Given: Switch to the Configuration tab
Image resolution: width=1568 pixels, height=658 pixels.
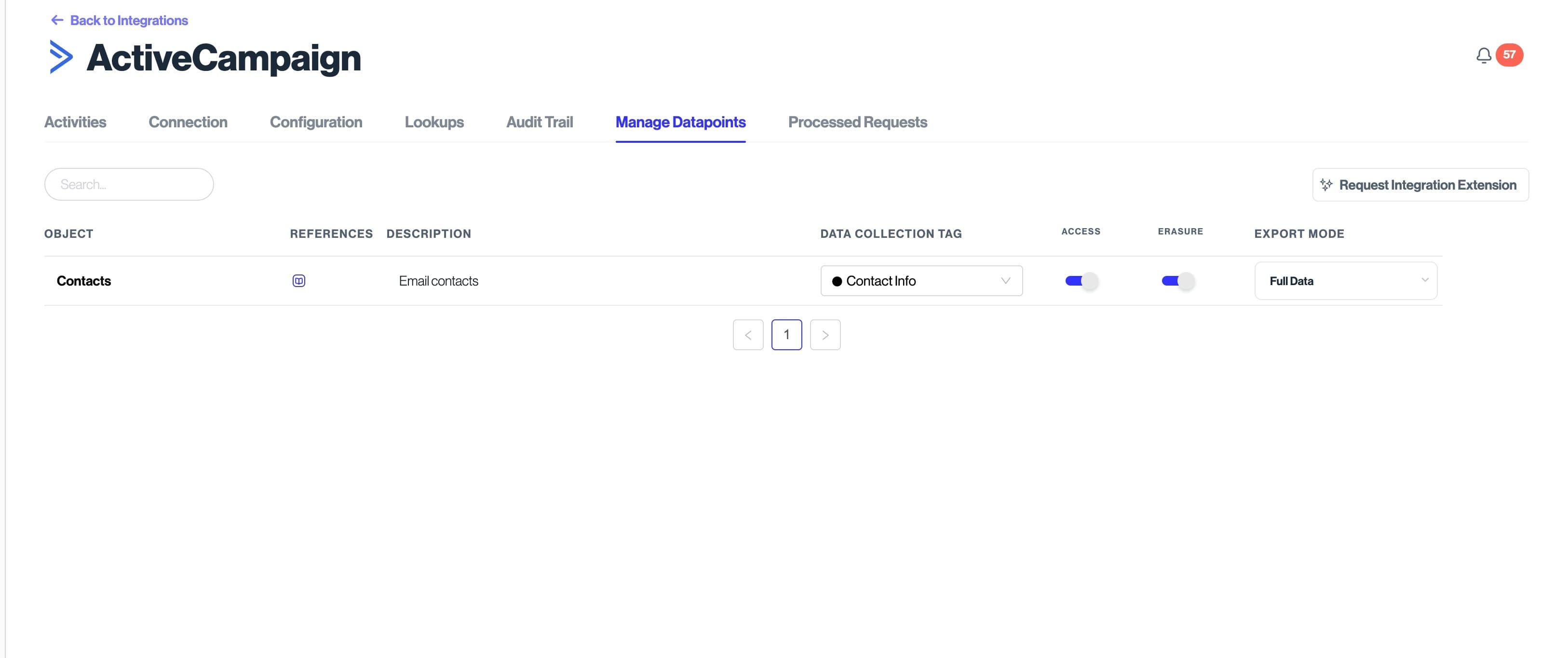Looking at the screenshot, I should 316,122.
